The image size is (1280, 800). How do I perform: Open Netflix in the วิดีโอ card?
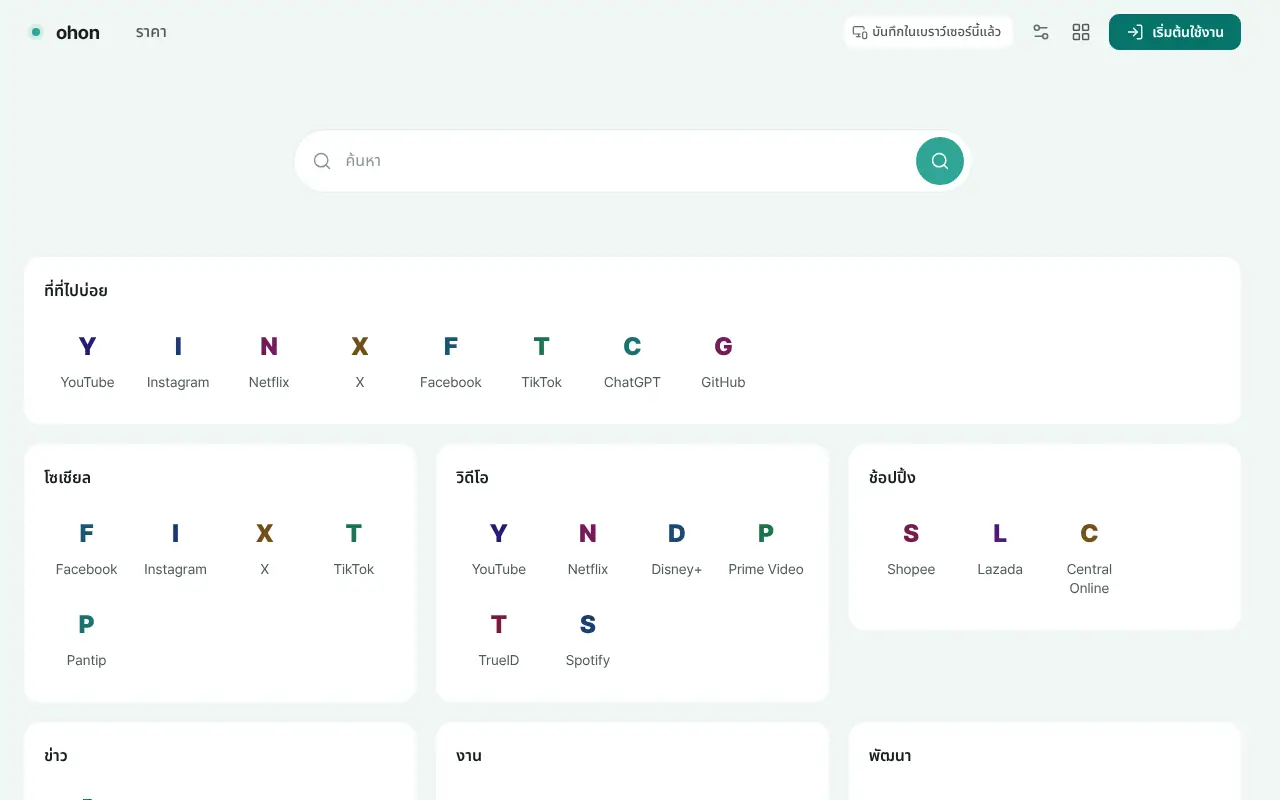tap(588, 548)
